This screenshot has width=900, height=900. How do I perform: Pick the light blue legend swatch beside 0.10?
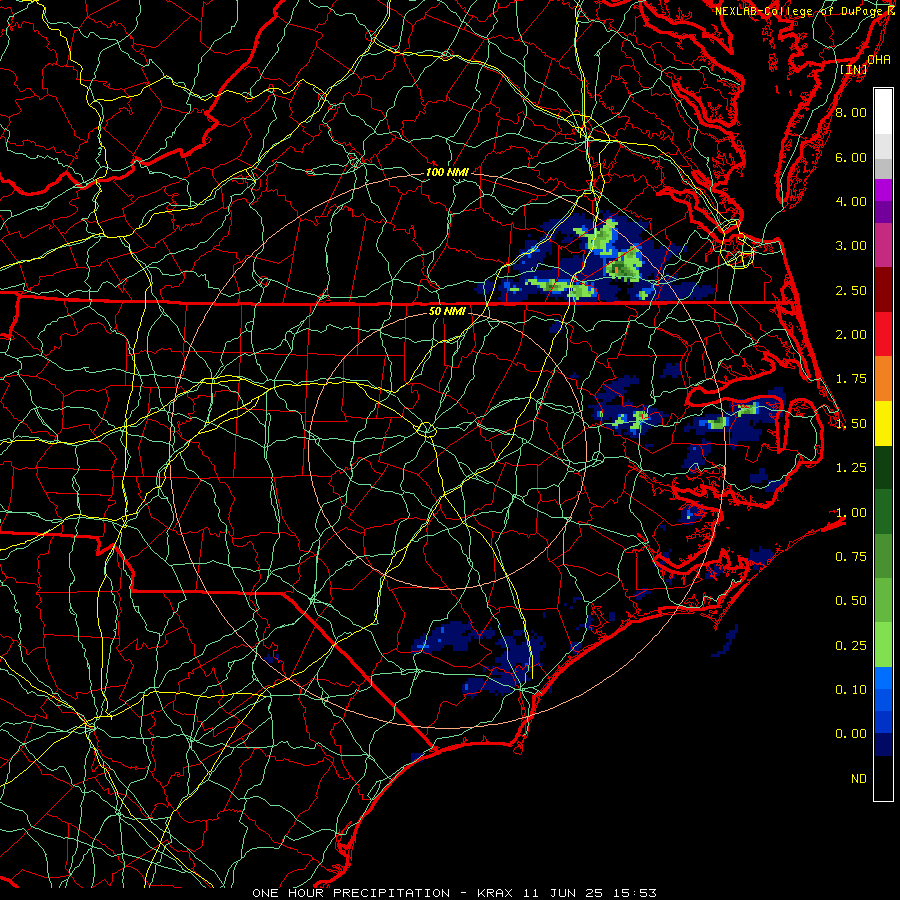click(883, 678)
